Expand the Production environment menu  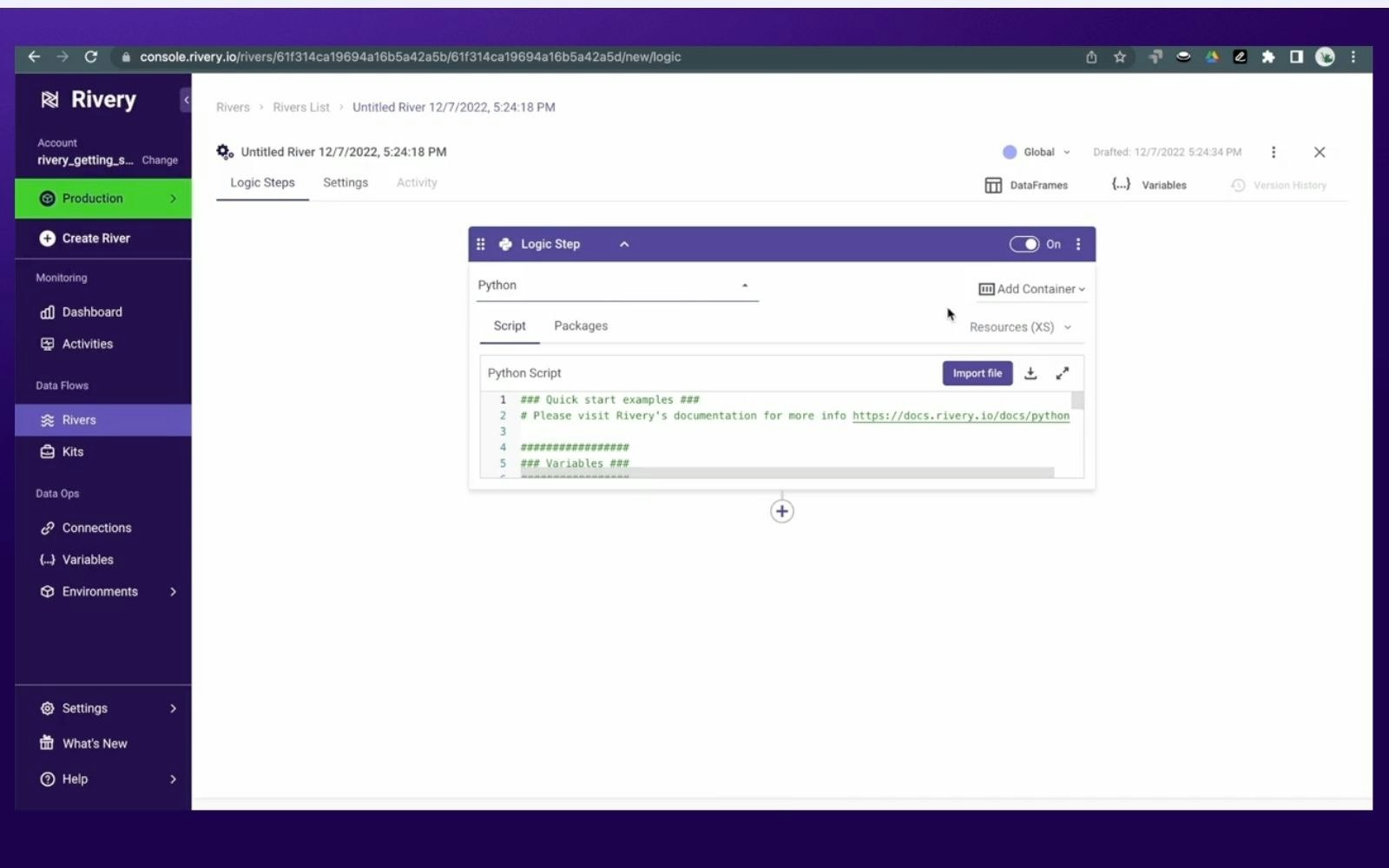click(x=103, y=199)
